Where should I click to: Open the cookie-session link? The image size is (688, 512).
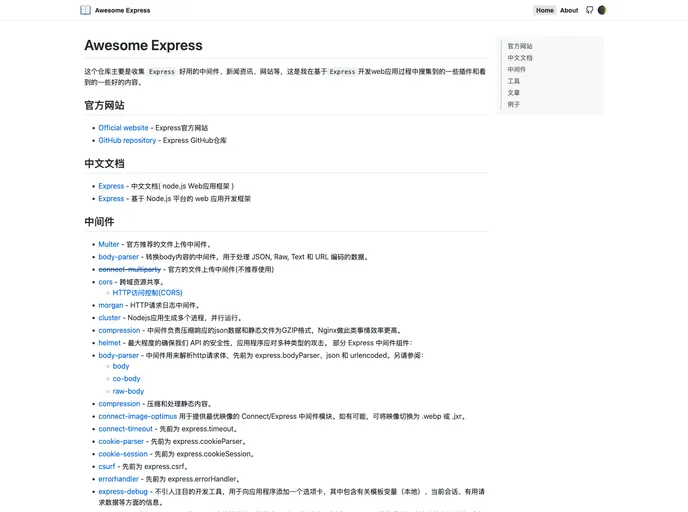[x=123, y=454]
